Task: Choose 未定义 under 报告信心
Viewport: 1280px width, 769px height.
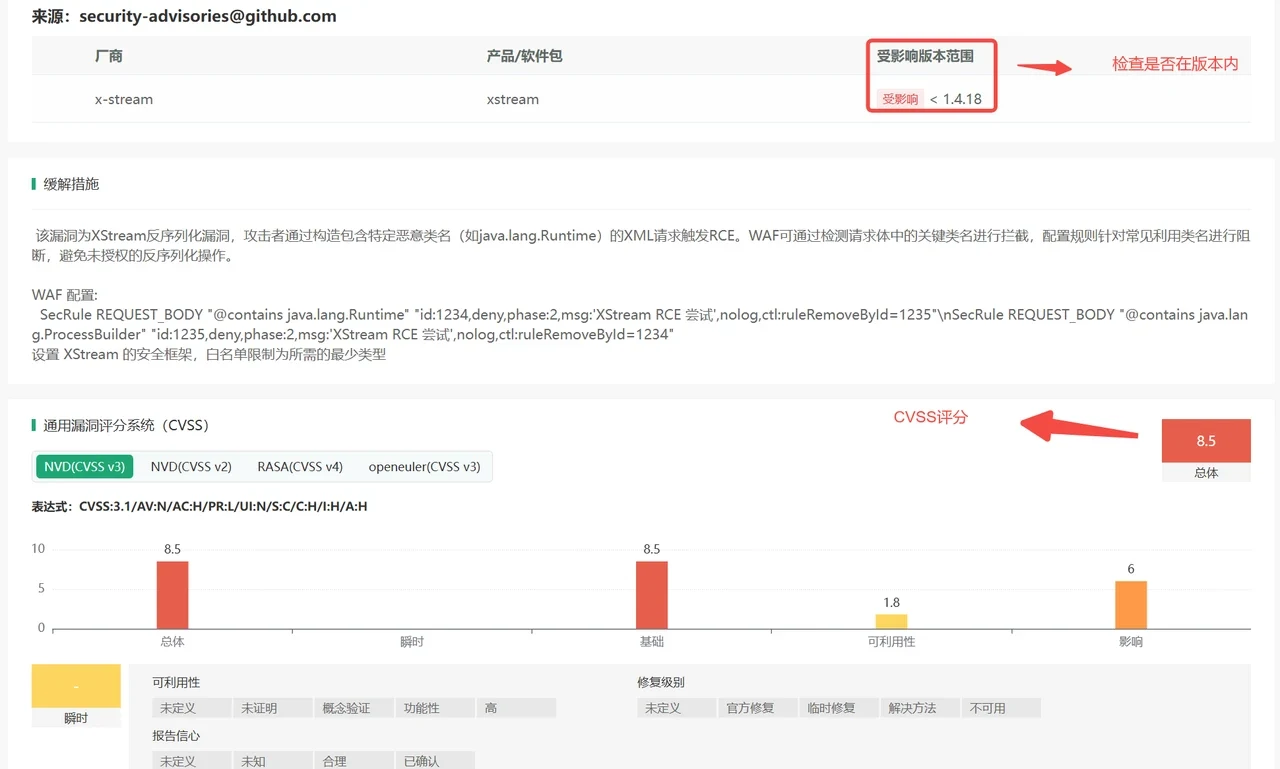Action: pos(192,761)
